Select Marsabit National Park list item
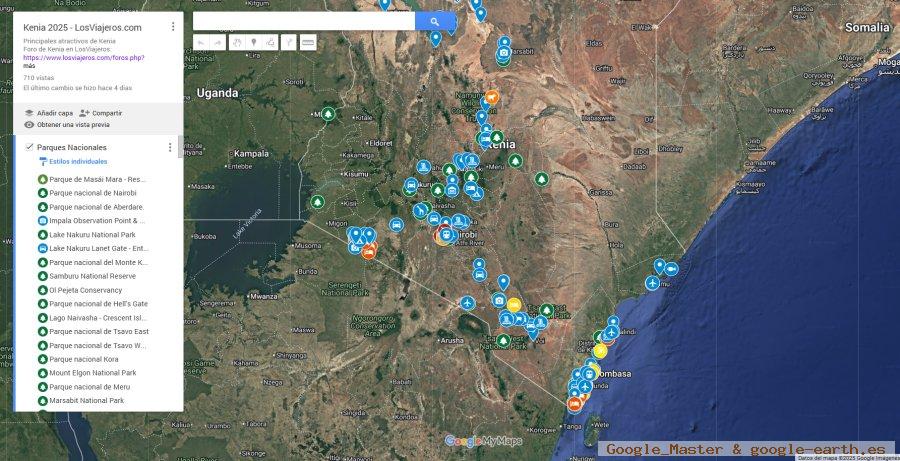The width and height of the screenshot is (900, 461). click(81, 401)
